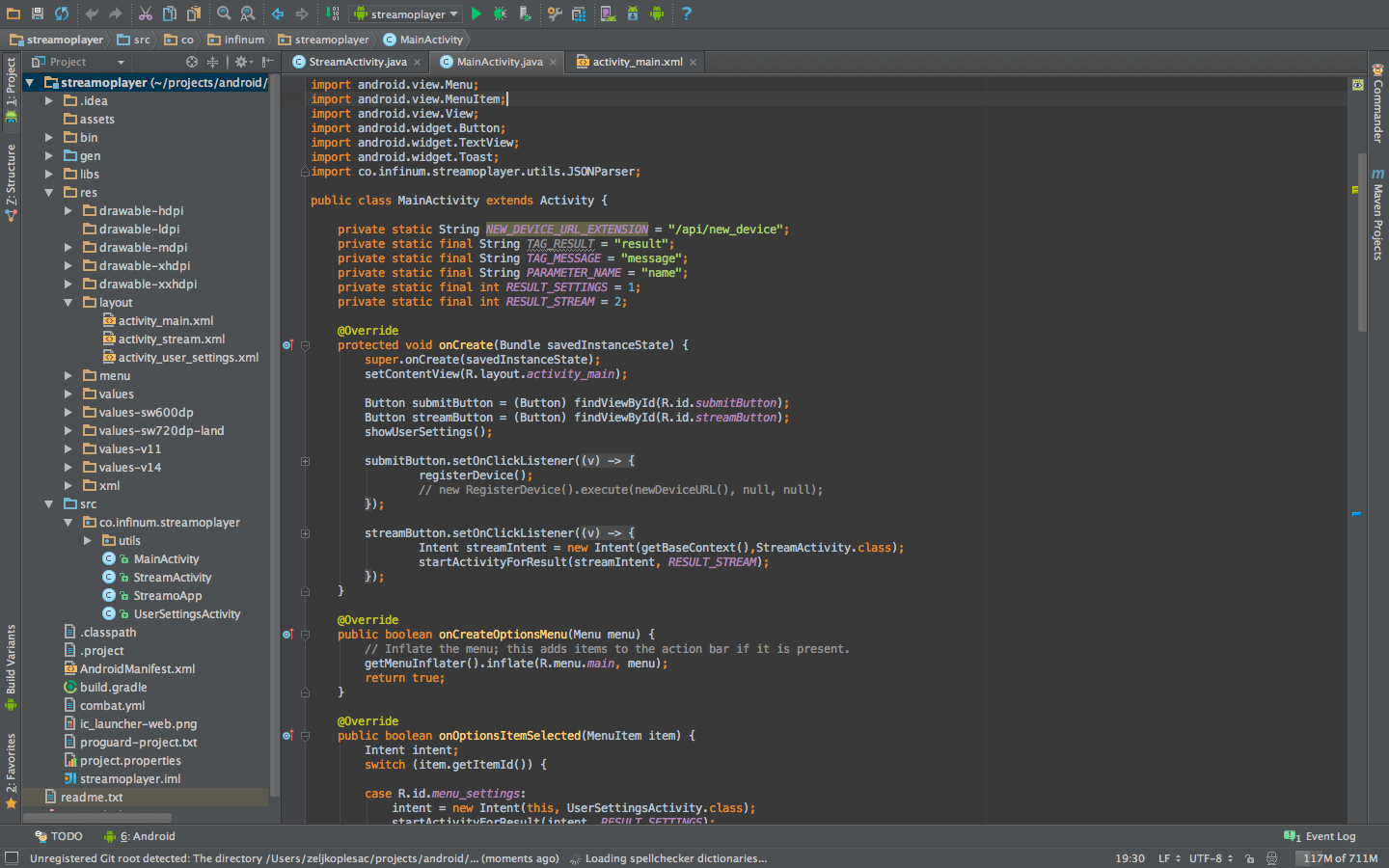Start debugging with the Debug bug icon
This screenshot has height=868, width=1389.
point(500,14)
